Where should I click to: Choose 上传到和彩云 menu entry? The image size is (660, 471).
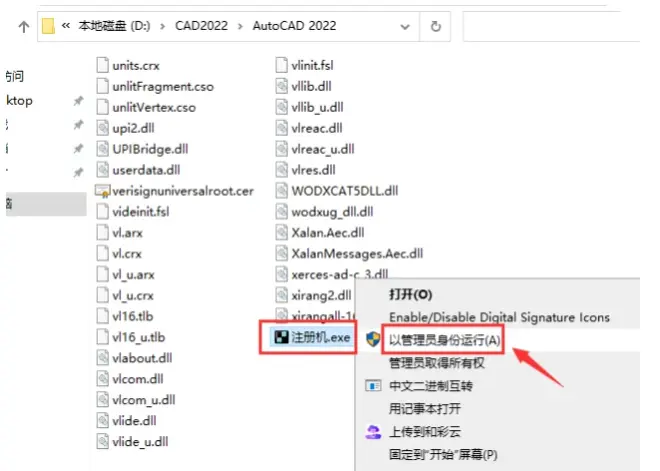(425, 431)
